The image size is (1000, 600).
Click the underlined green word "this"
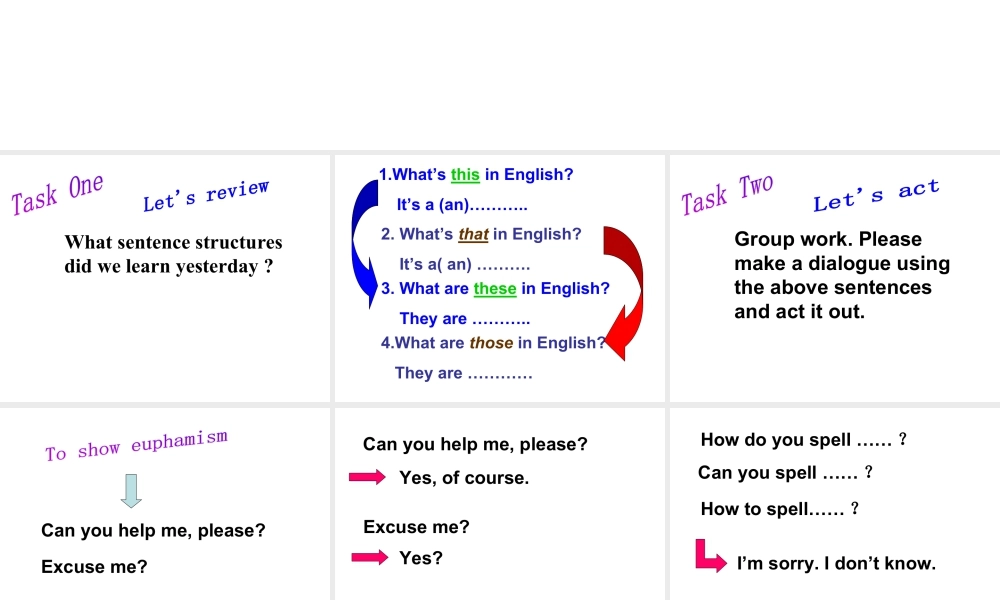coord(465,175)
